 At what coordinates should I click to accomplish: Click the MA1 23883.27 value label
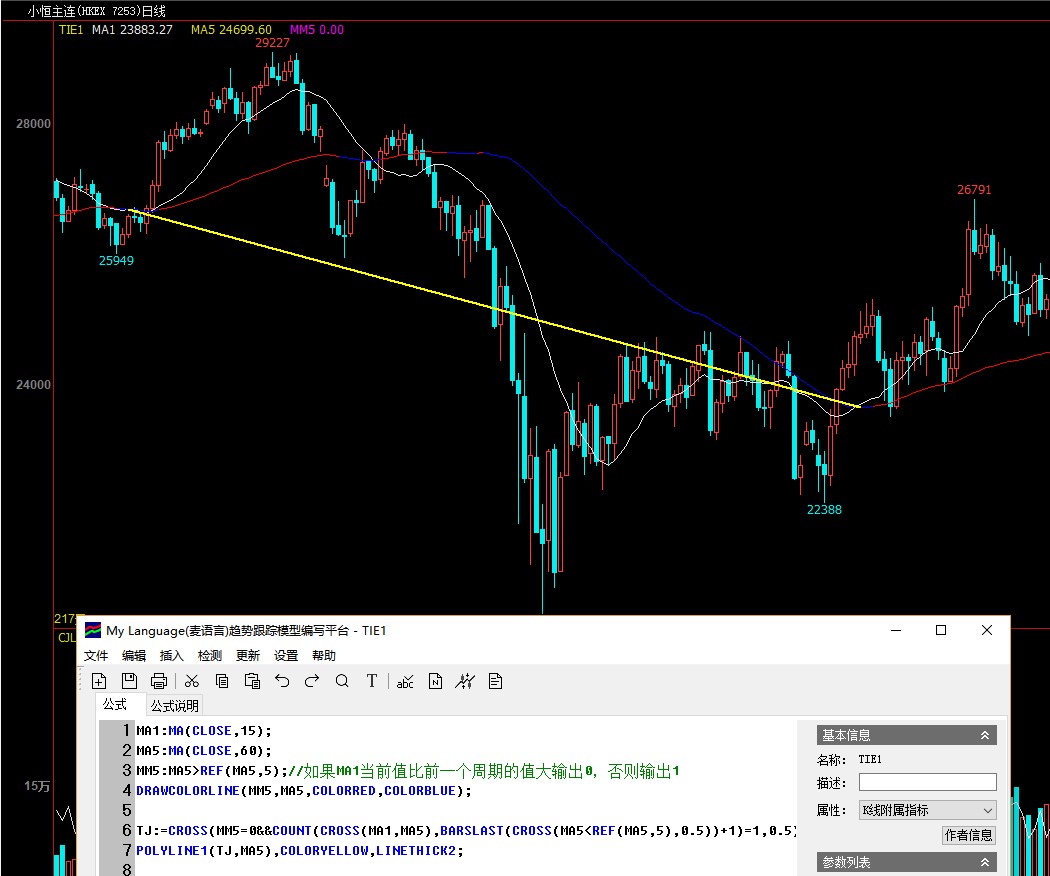(x=132, y=29)
